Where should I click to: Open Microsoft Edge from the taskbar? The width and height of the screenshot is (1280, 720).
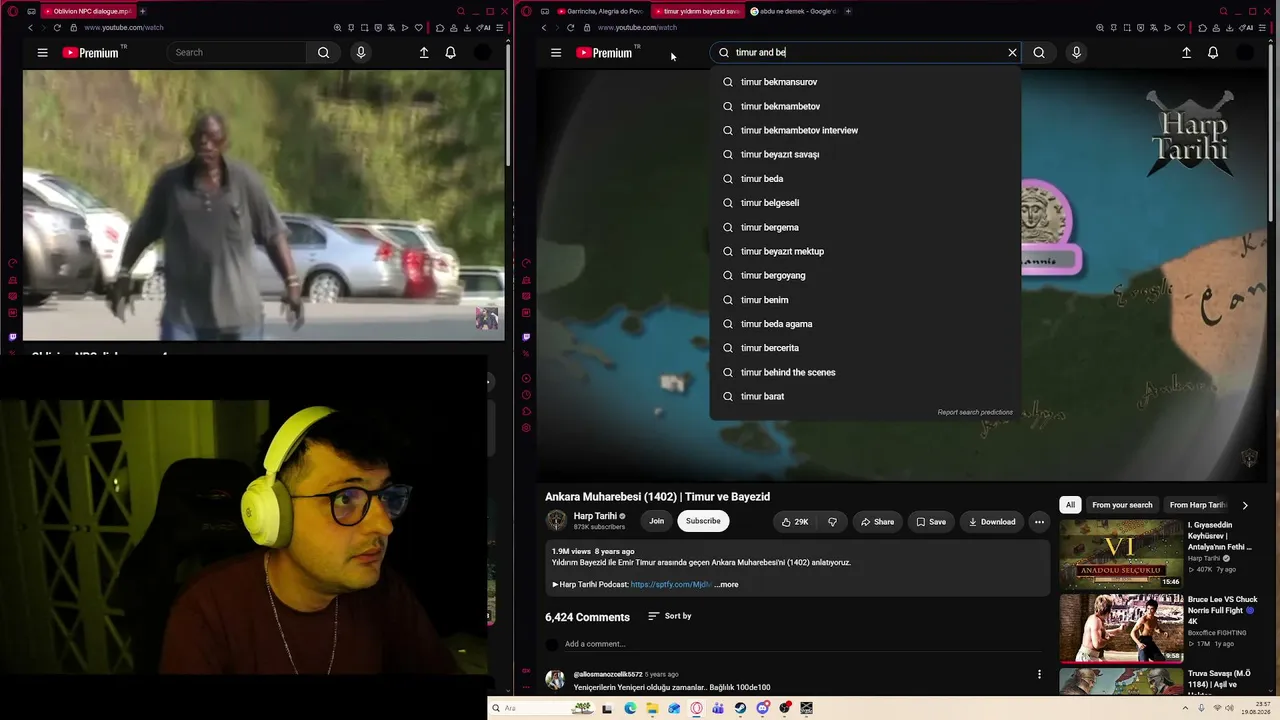coord(630,708)
